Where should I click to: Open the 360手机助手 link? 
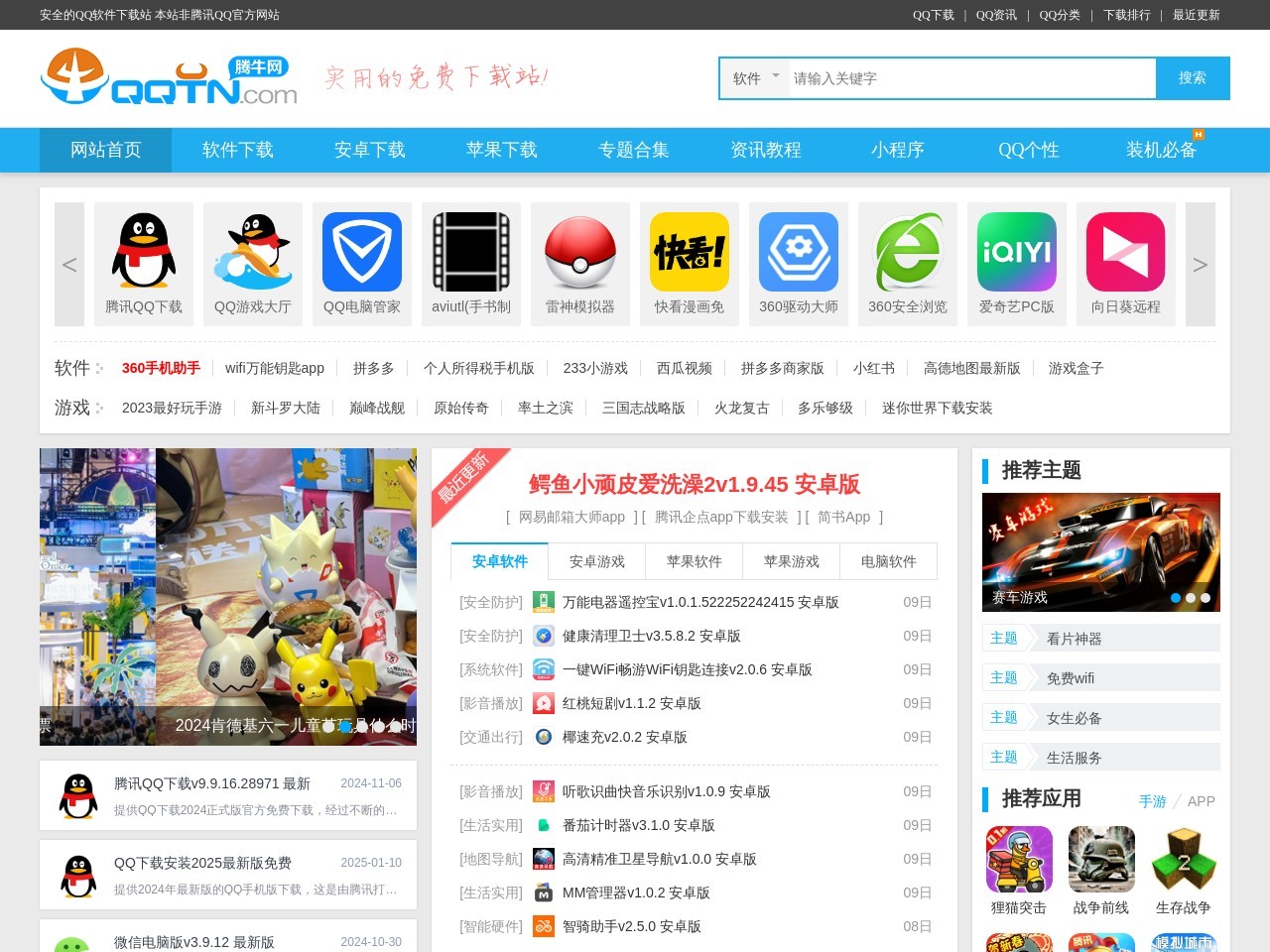(x=161, y=368)
